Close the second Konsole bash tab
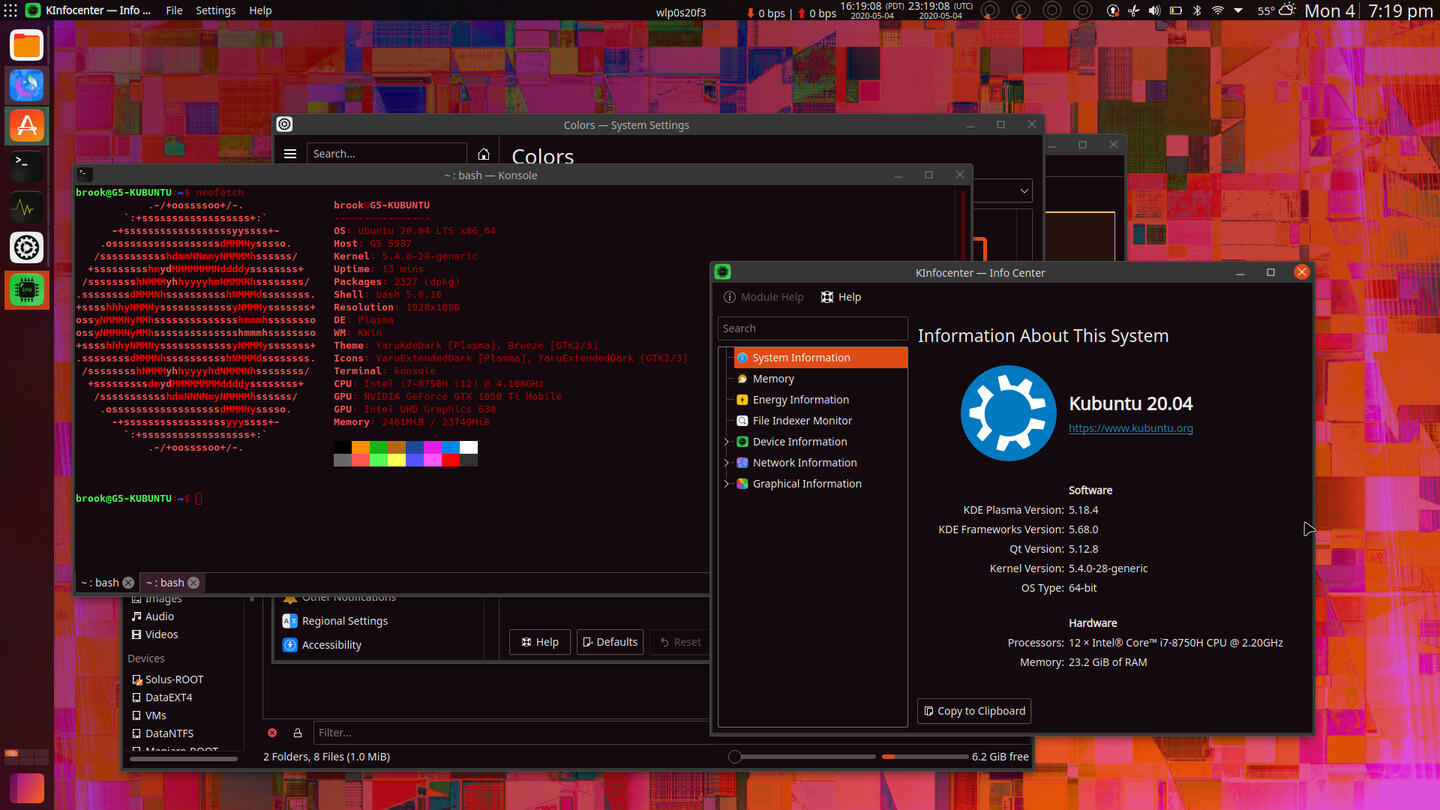The height and width of the screenshot is (810, 1440). click(193, 583)
